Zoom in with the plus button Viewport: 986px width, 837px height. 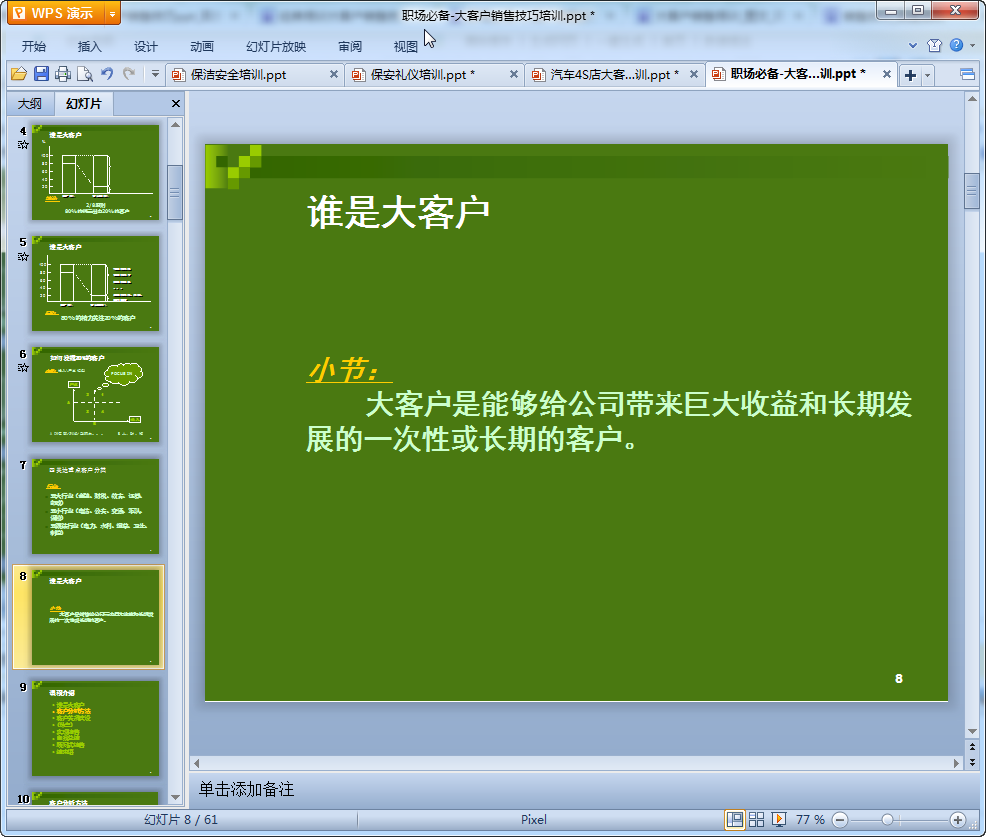(x=958, y=819)
